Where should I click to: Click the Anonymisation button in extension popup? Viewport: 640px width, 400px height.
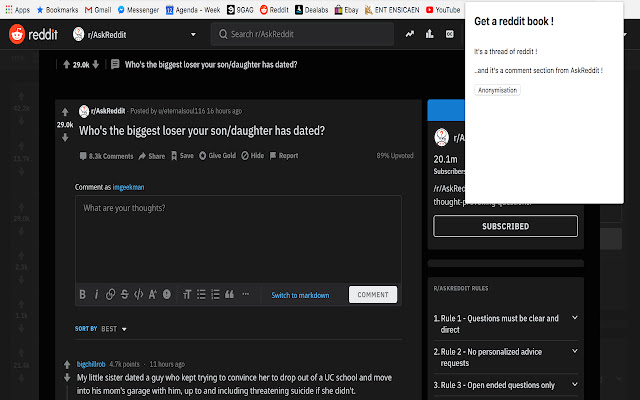point(497,90)
